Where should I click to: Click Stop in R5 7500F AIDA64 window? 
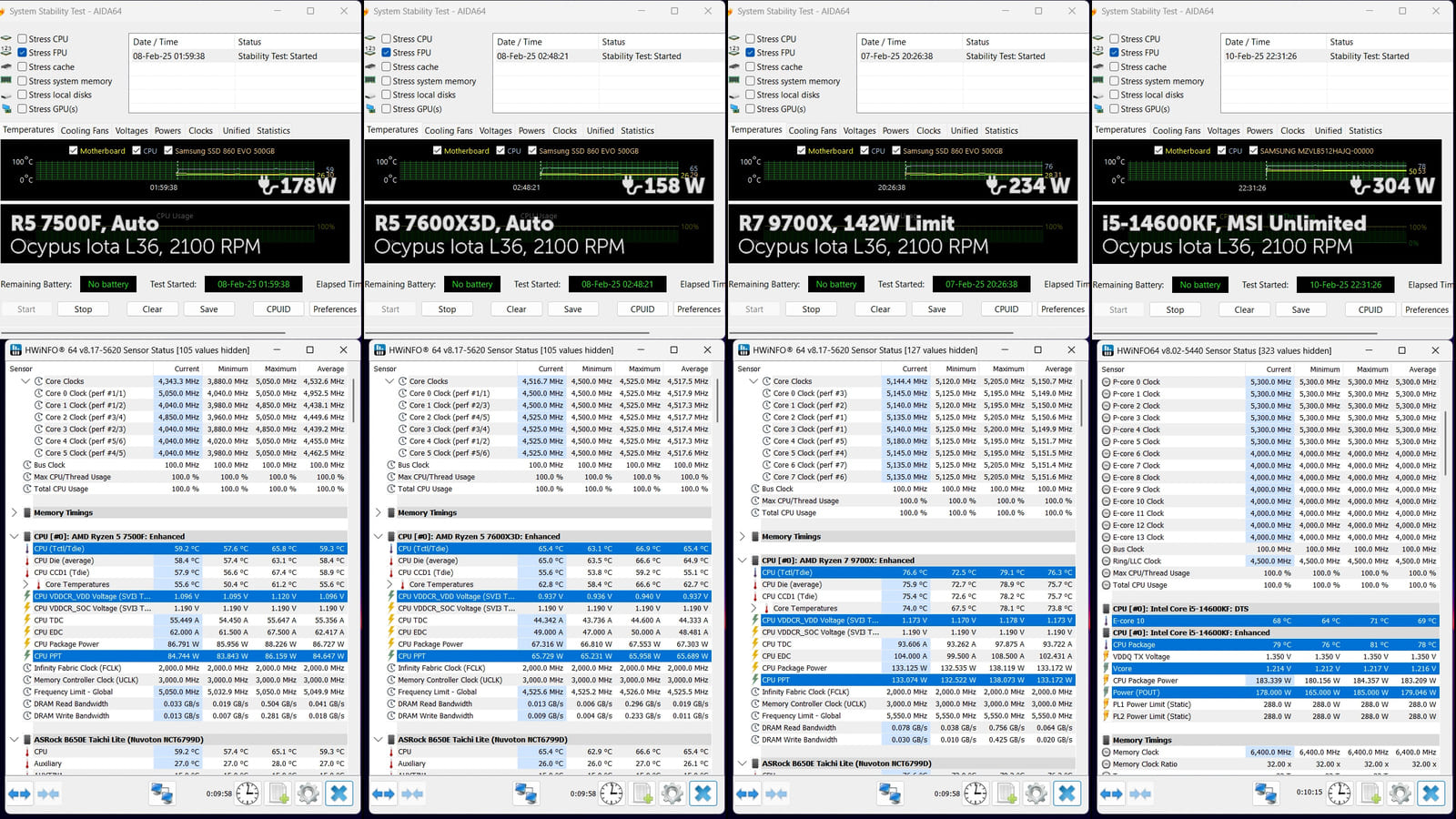(x=83, y=309)
